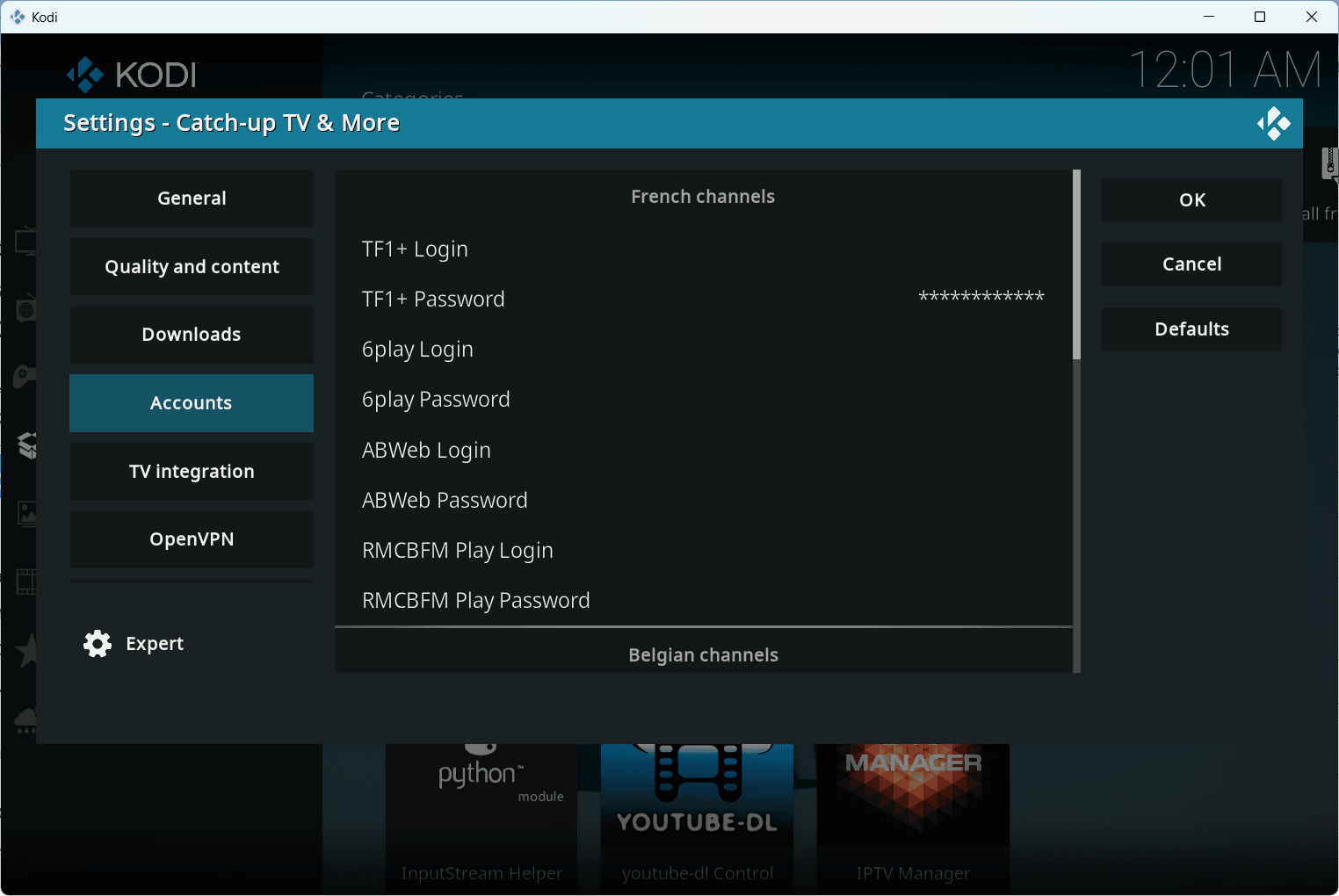
Task: Click the KODI logo in the top-left
Action: [x=133, y=75]
